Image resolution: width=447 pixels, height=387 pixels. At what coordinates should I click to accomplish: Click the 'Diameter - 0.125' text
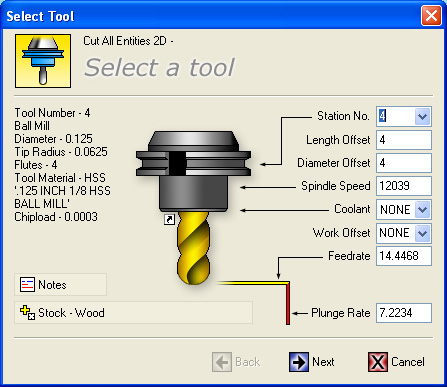tap(53, 139)
